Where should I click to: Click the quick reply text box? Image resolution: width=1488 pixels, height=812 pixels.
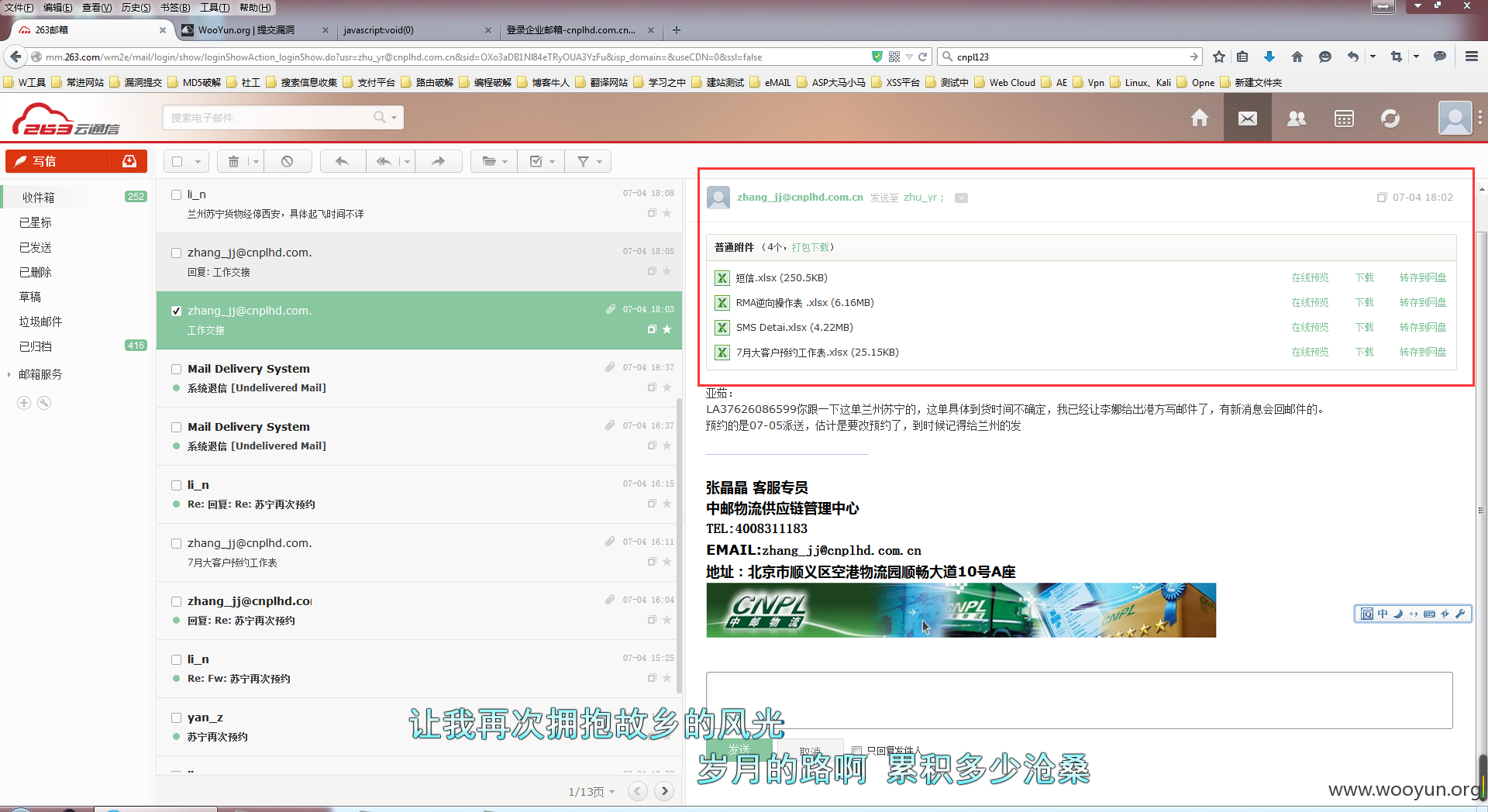click(x=1079, y=700)
